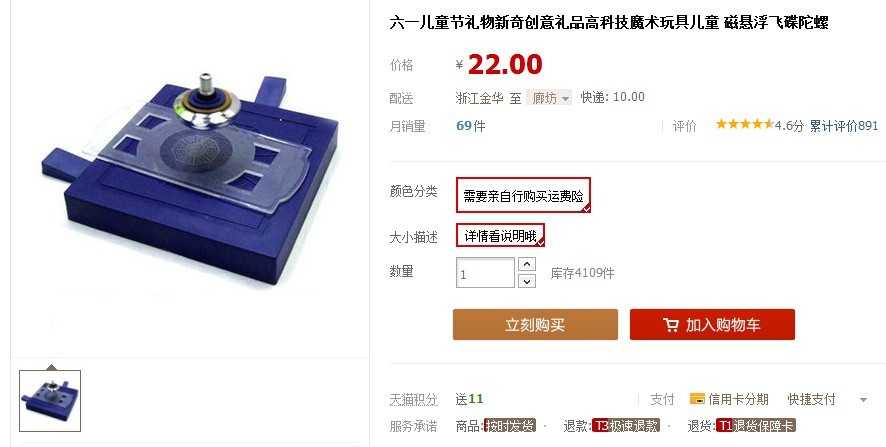886x447 pixels.
Task: Select the 需要亲自行购买运费险 color option
Action: click(x=523, y=195)
